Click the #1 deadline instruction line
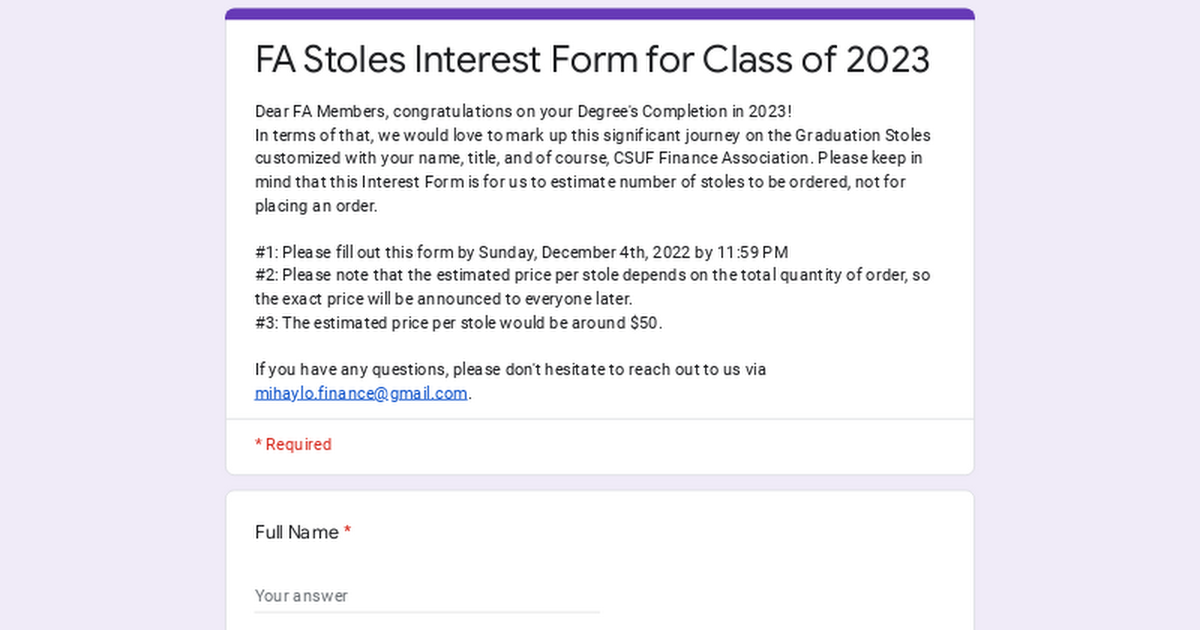 click(521, 252)
